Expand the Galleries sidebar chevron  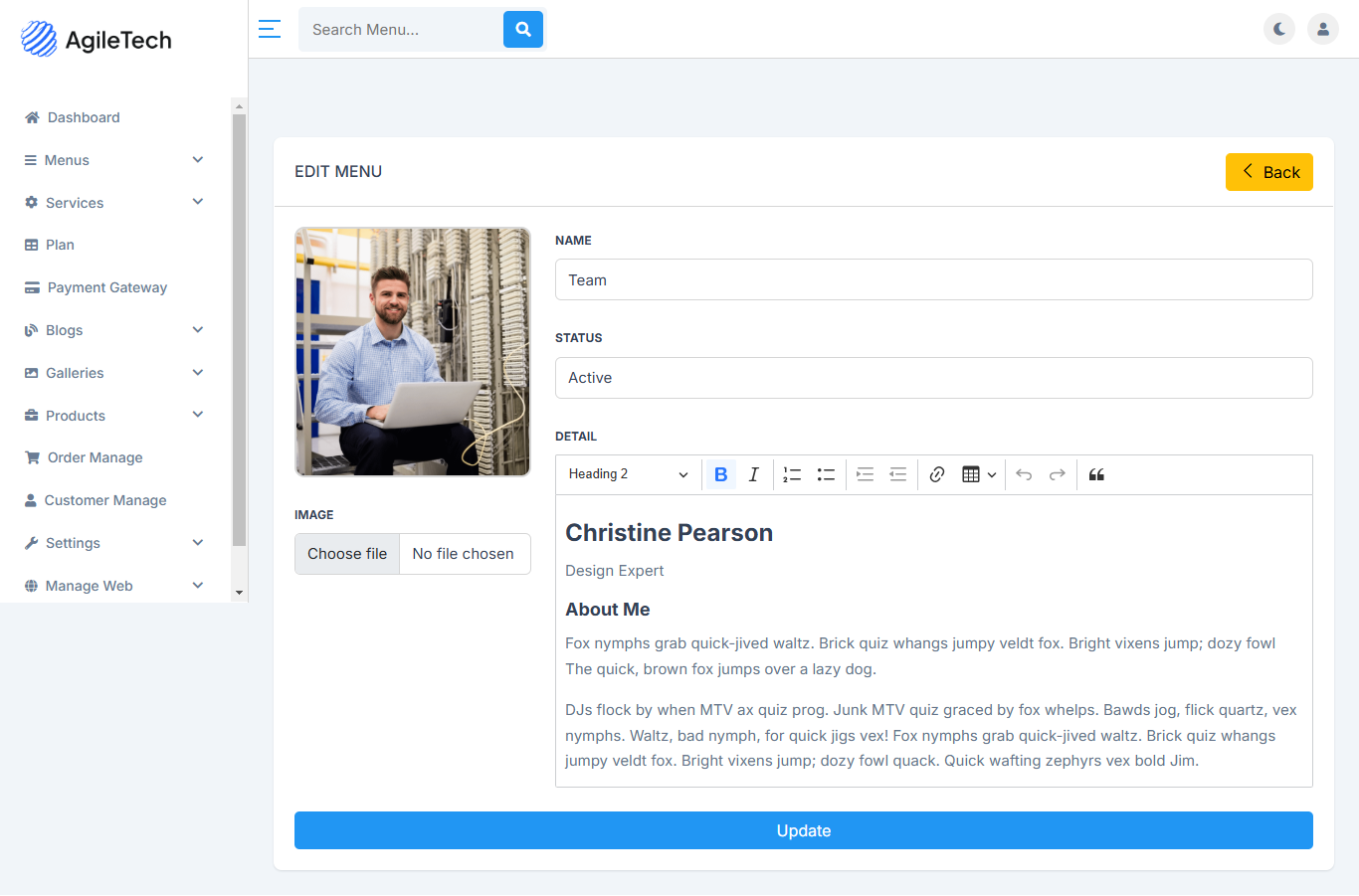pos(198,372)
